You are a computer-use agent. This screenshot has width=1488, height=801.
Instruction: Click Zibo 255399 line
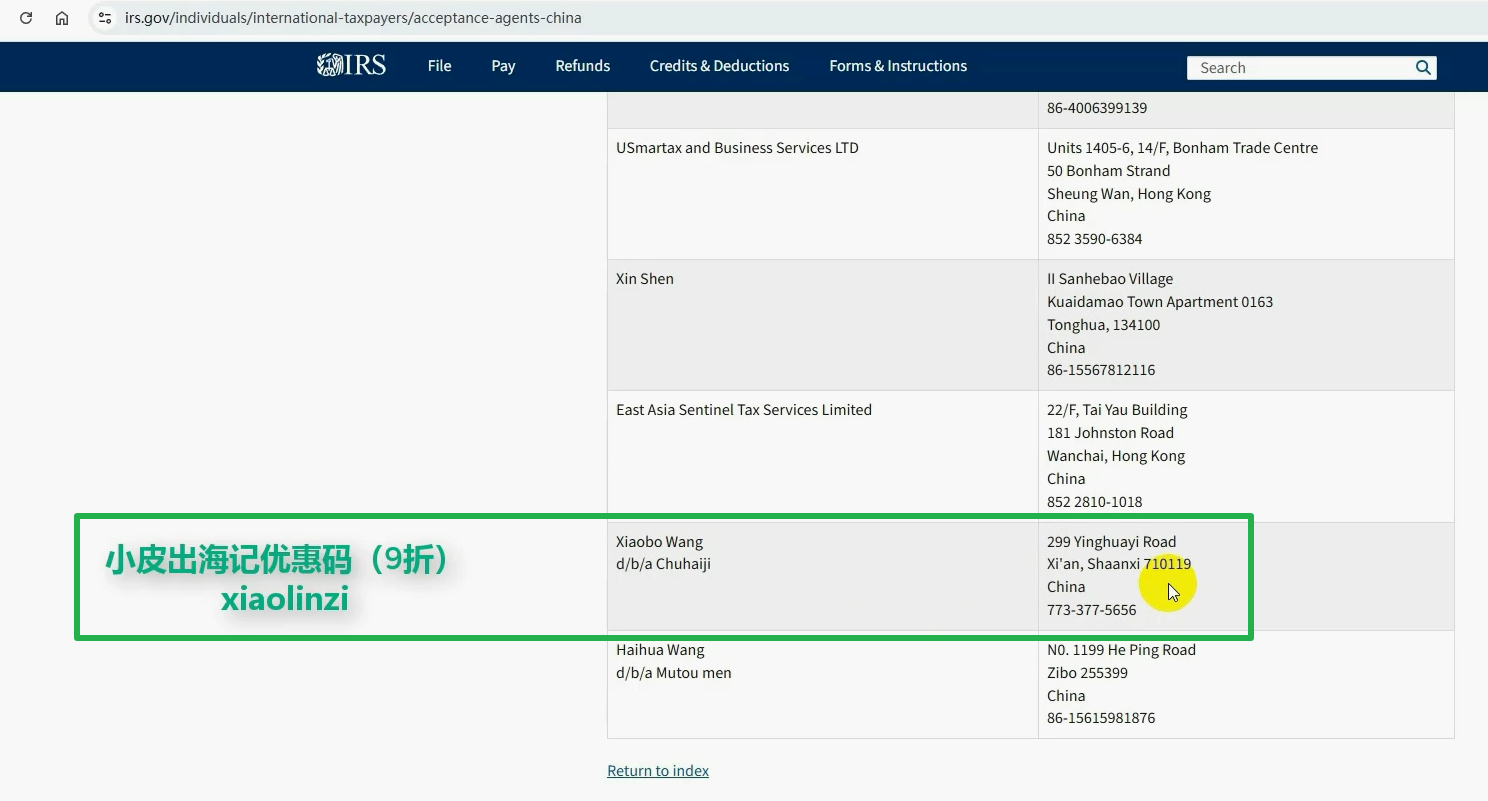click(x=1087, y=673)
